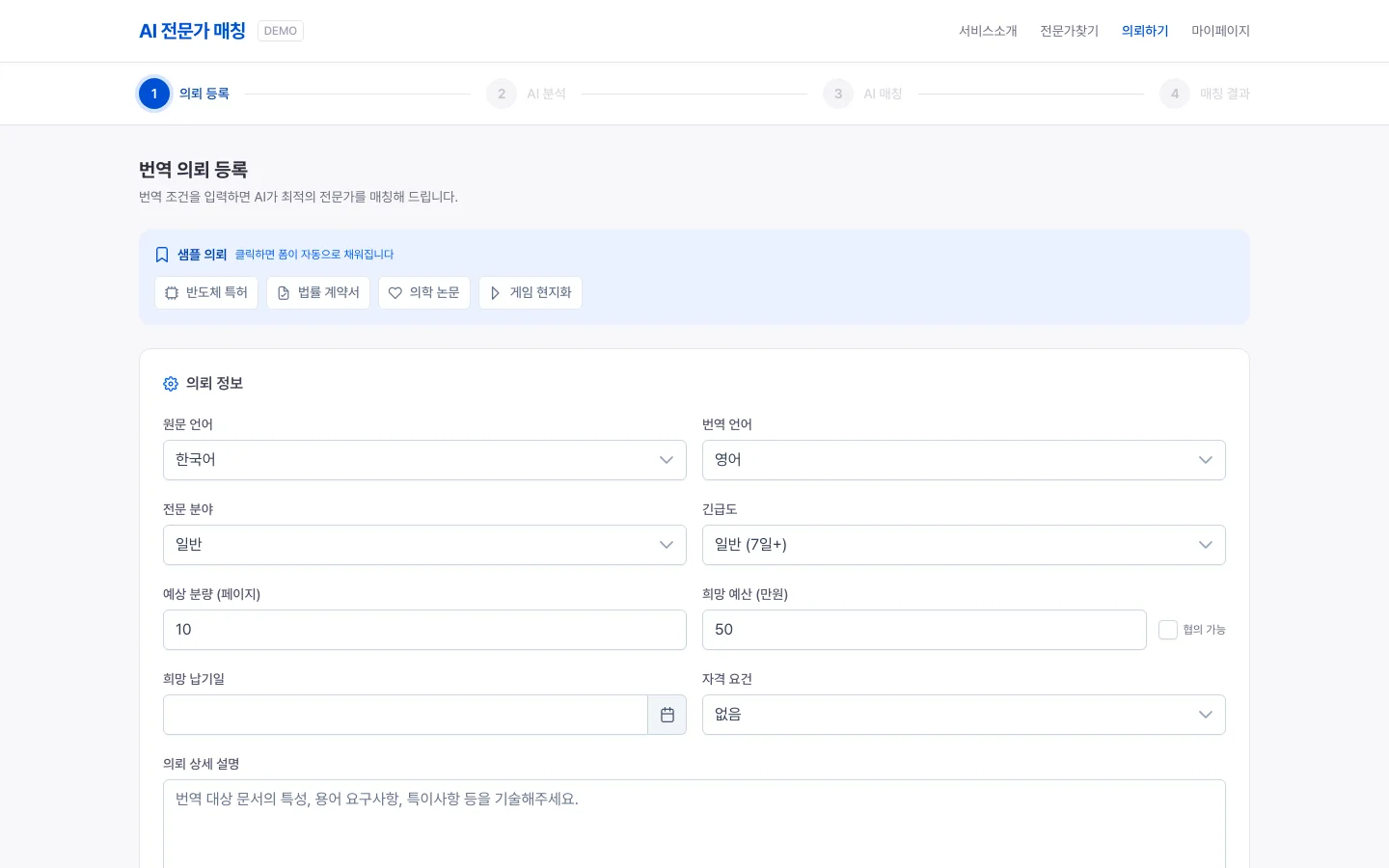Open the 자격 요건 dropdown showing 없음
This screenshot has width=1389, height=868.
(x=965, y=715)
